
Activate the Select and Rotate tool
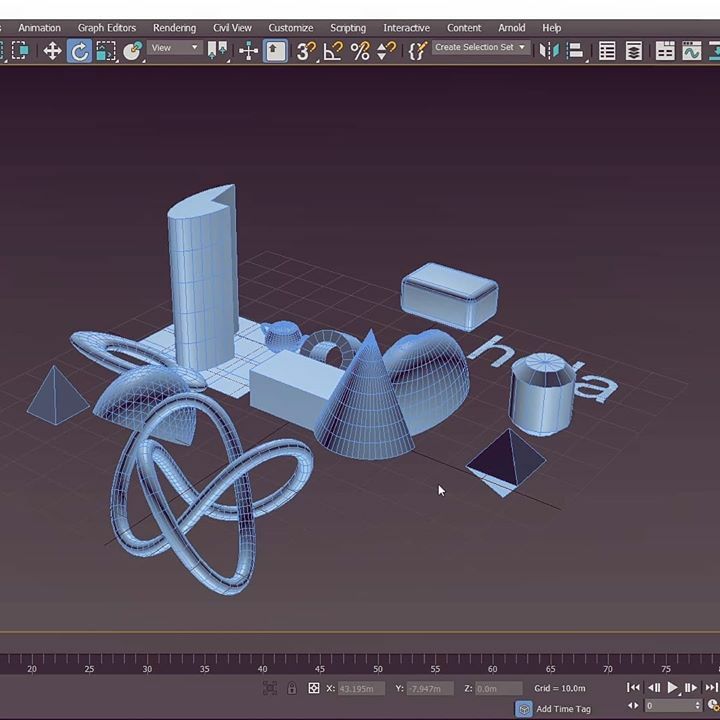(x=79, y=51)
